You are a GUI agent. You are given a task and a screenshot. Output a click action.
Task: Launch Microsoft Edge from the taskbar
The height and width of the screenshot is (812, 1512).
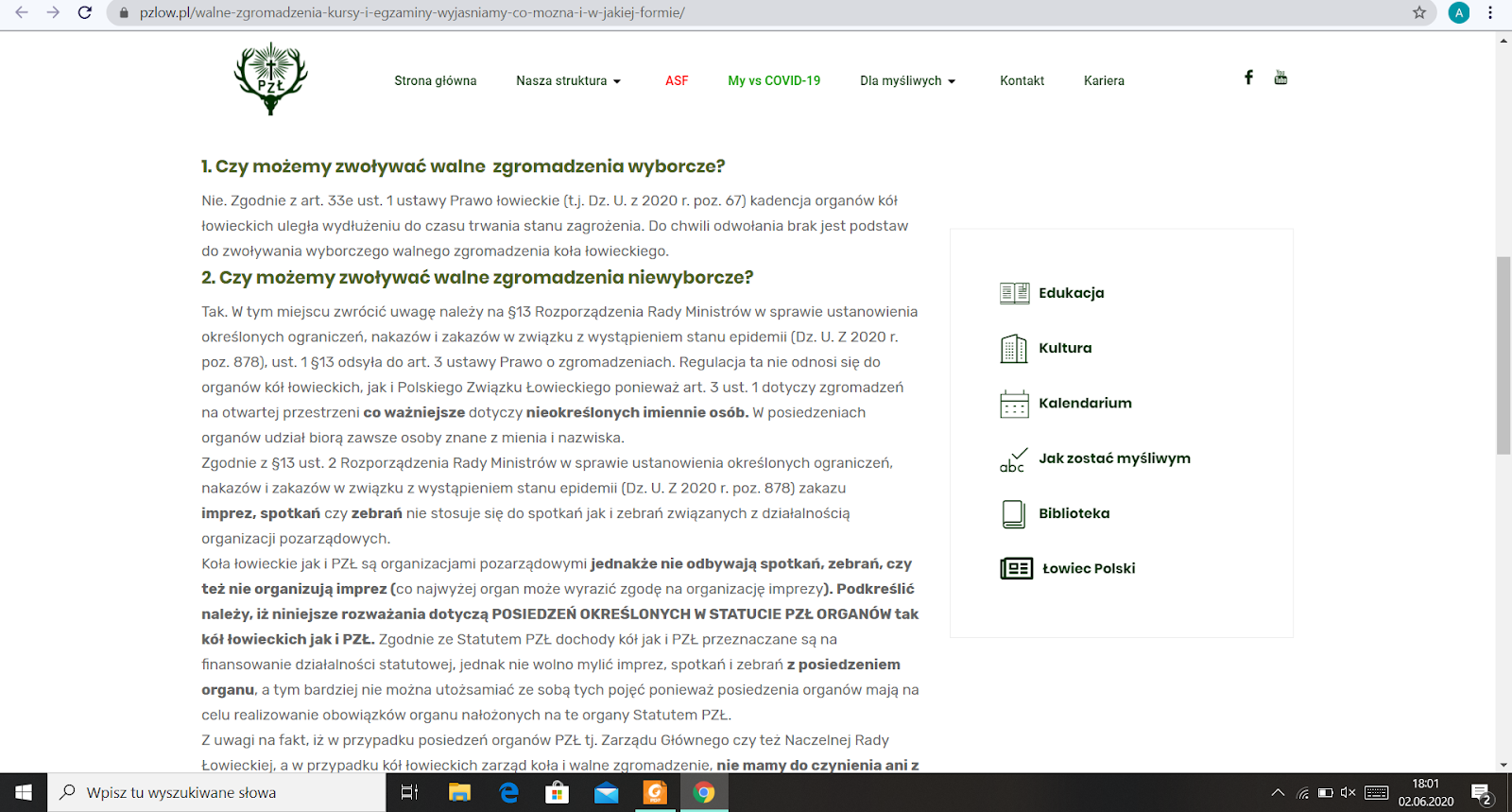(508, 792)
